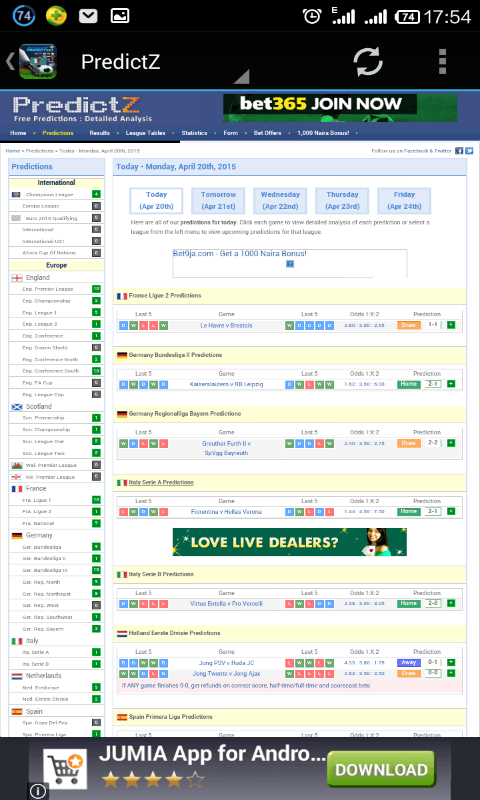Open the 1,000 Naira Bonus! navigation link

point(324,133)
